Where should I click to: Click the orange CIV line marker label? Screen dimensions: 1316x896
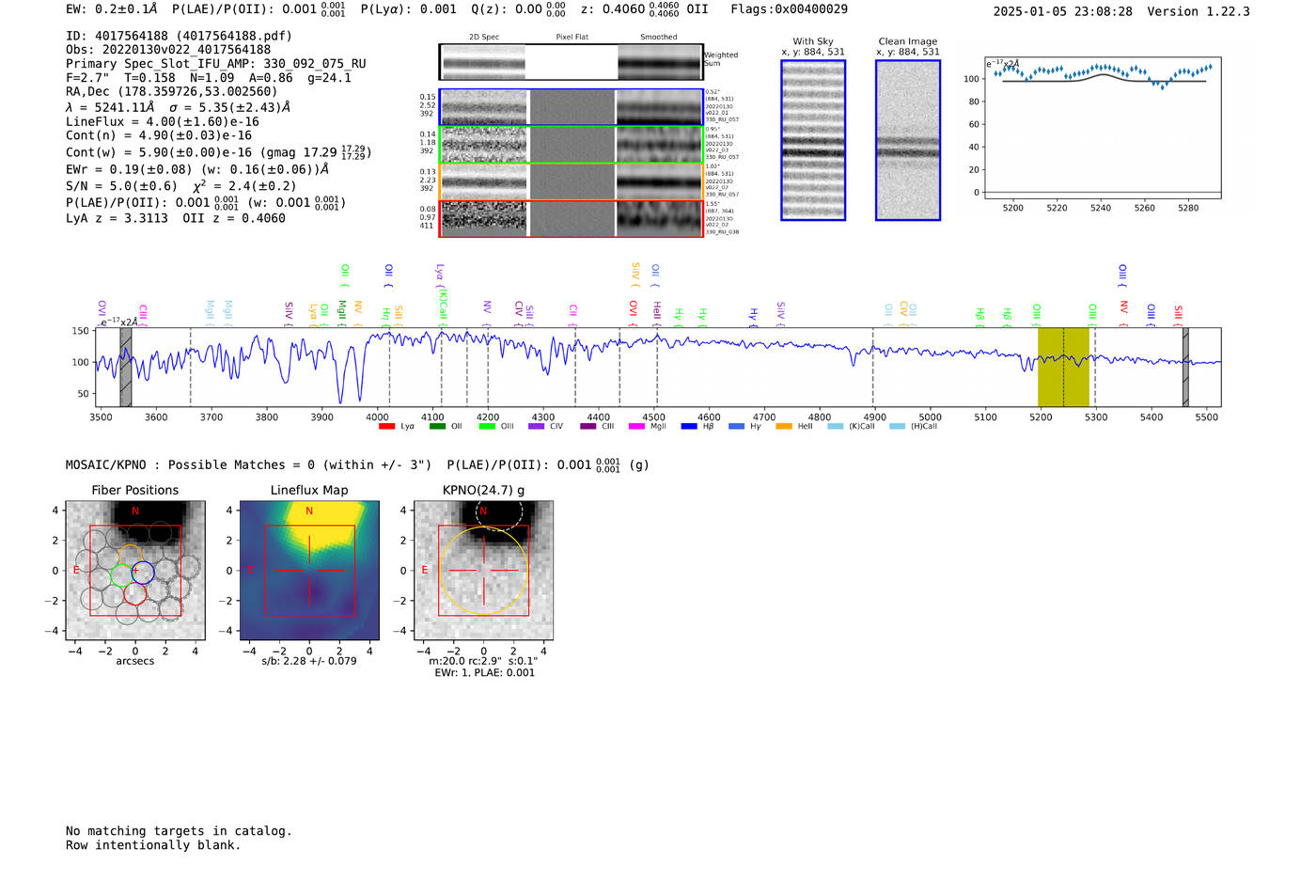pos(903,314)
